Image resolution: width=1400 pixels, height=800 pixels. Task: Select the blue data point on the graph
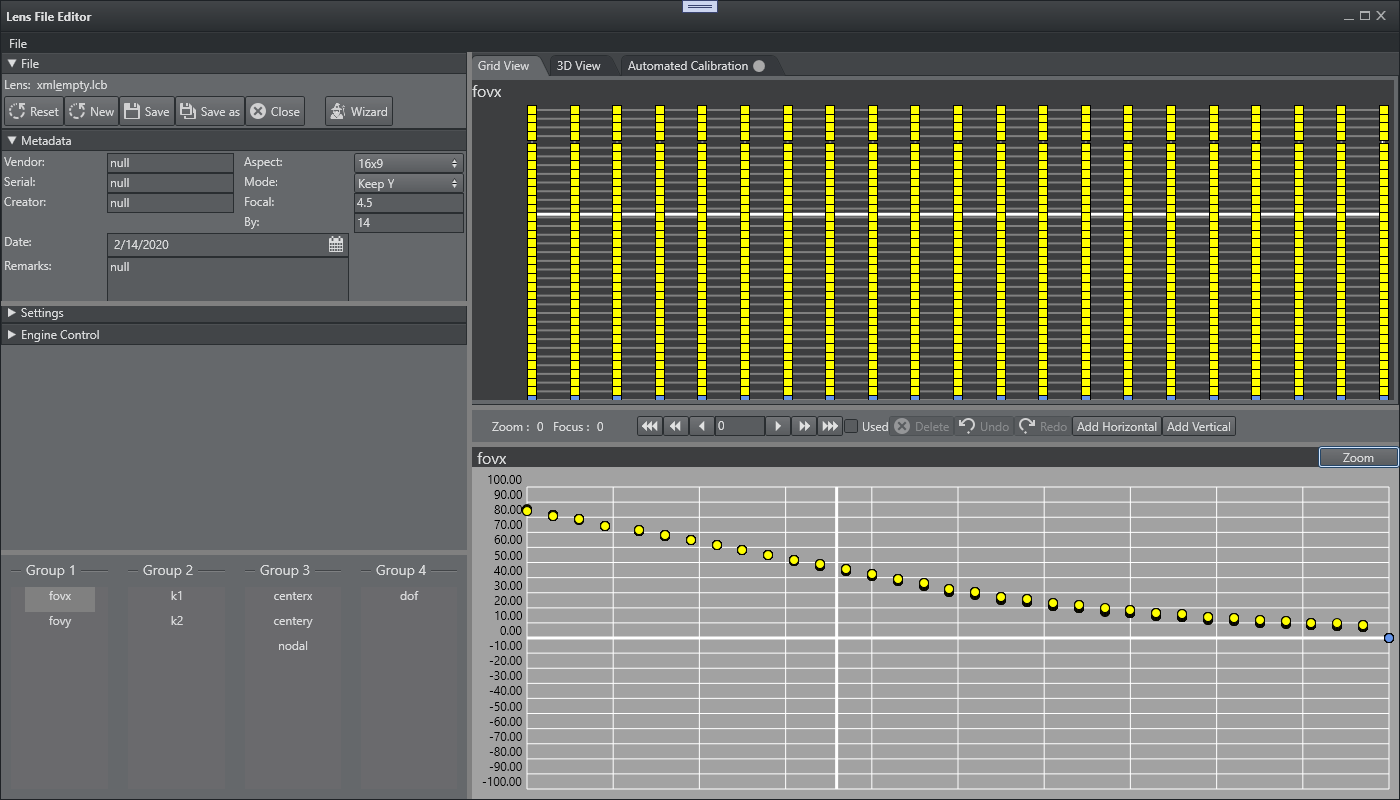click(1388, 638)
